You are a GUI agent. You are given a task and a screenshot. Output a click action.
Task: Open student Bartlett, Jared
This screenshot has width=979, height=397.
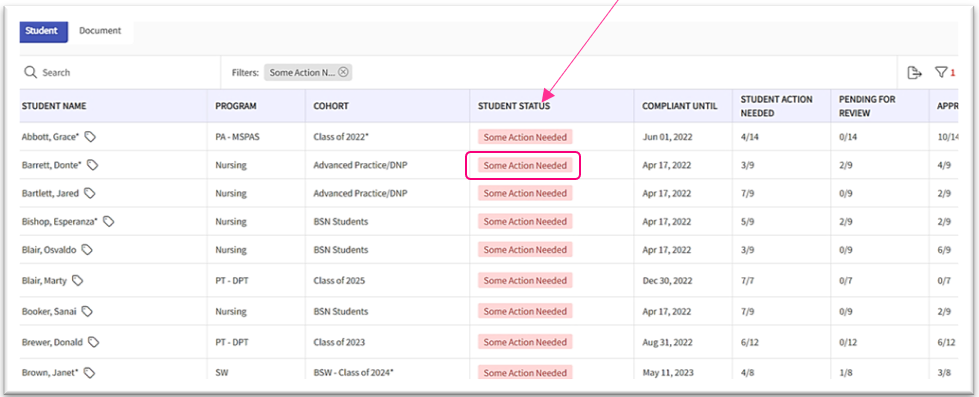pos(51,194)
